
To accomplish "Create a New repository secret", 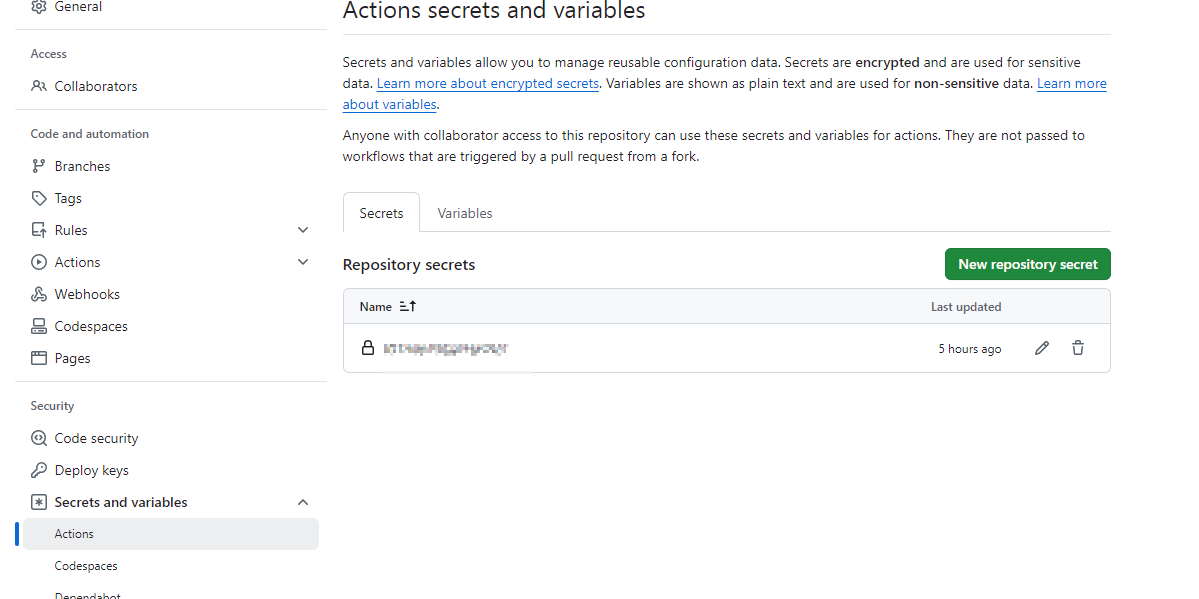I will (1027, 264).
